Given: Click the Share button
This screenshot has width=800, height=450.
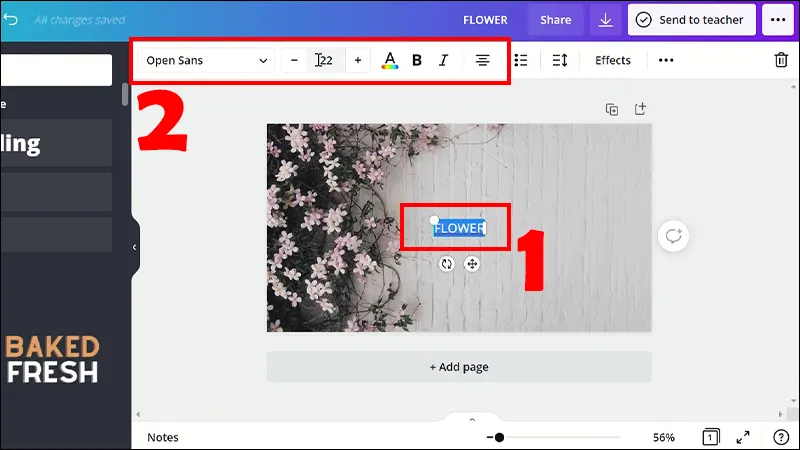Looking at the screenshot, I should click(x=556, y=20).
